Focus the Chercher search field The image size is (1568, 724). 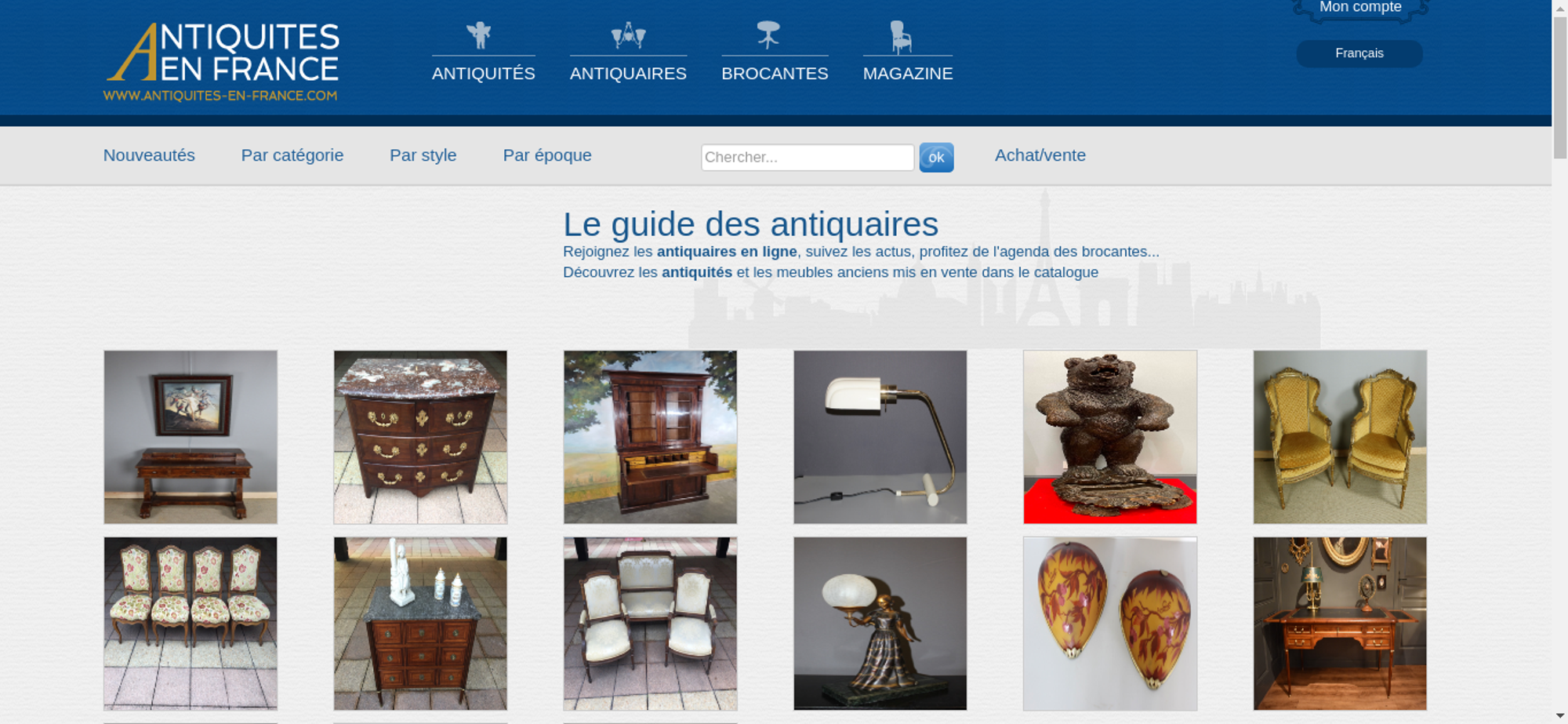point(808,158)
